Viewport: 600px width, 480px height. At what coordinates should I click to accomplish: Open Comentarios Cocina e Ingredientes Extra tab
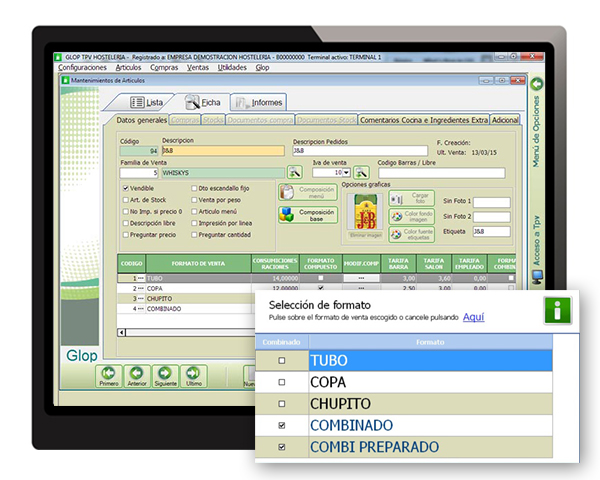(424, 120)
